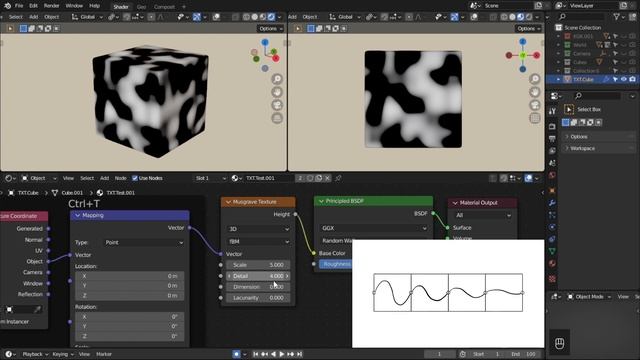The width and height of the screenshot is (640, 360).
Task: Click the camera view gizmo in the right 3D viewport
Action: (535, 105)
